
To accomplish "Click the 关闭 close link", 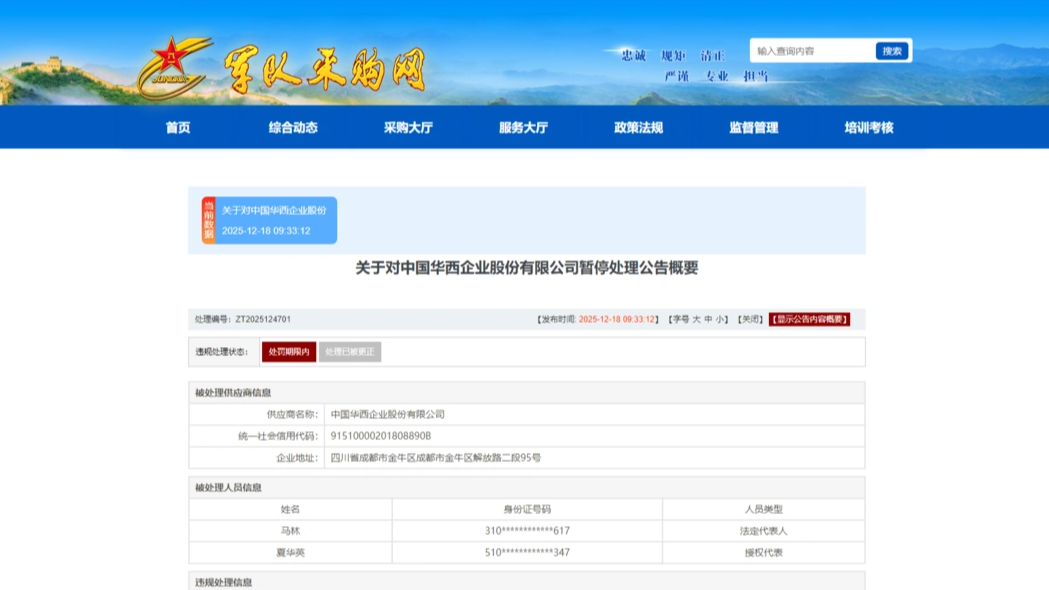I will pos(749,318).
